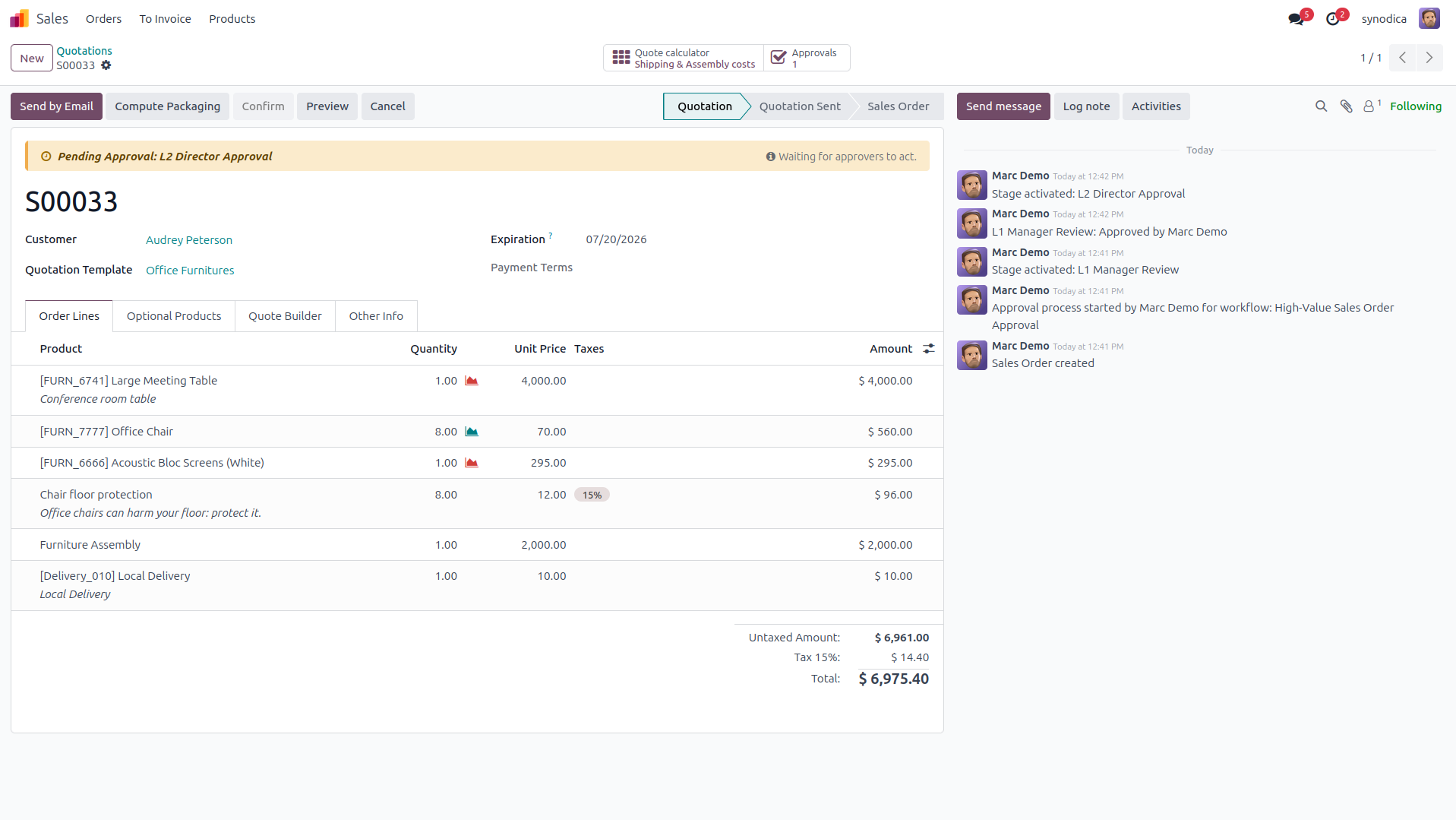Open the Audrey Peterson customer link
The height and width of the screenshot is (820, 1456).
[x=189, y=240]
